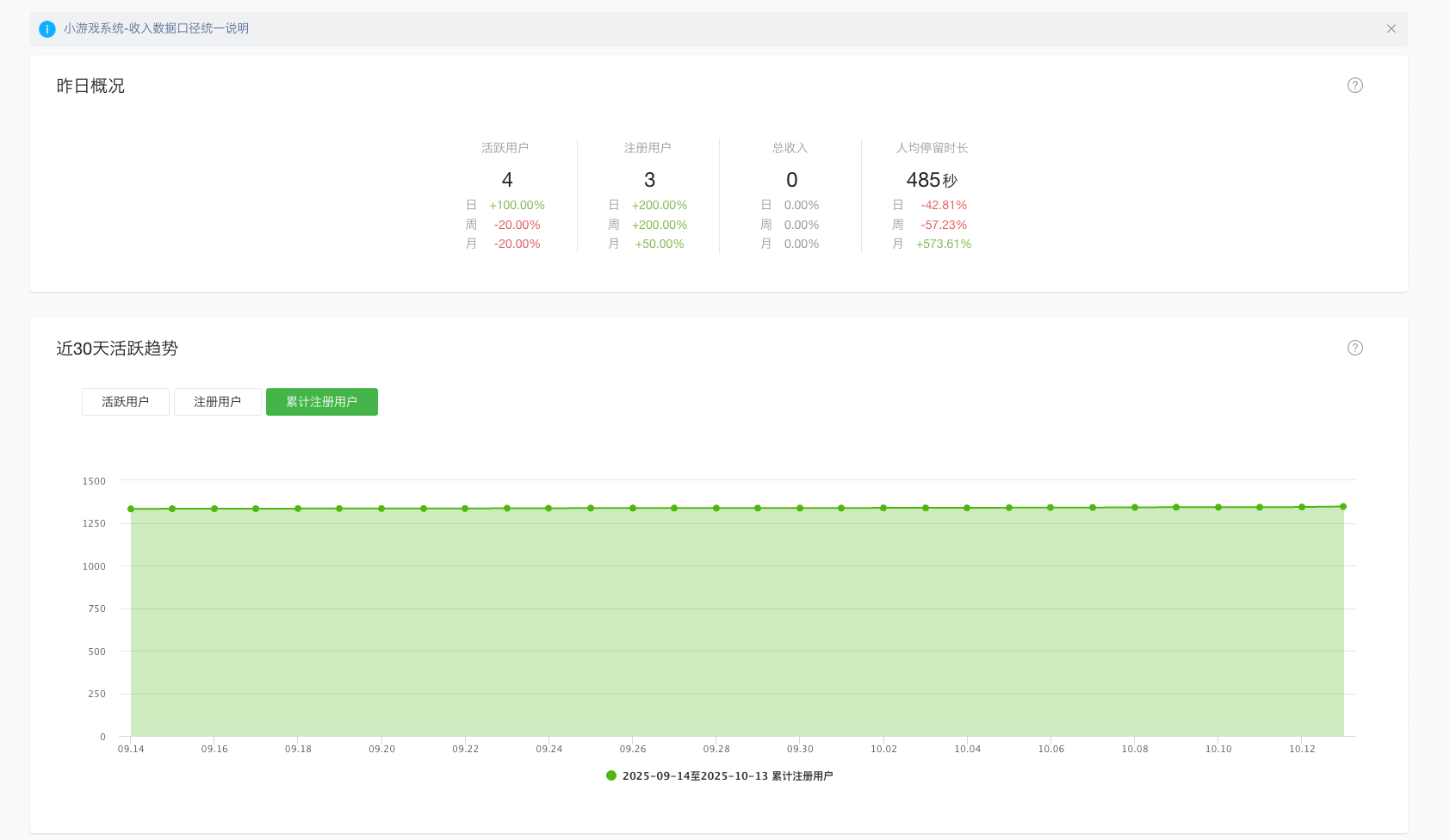Click the -57.23% weekly stay-time change
Viewport: 1450px width, 840px height.
[944, 225]
